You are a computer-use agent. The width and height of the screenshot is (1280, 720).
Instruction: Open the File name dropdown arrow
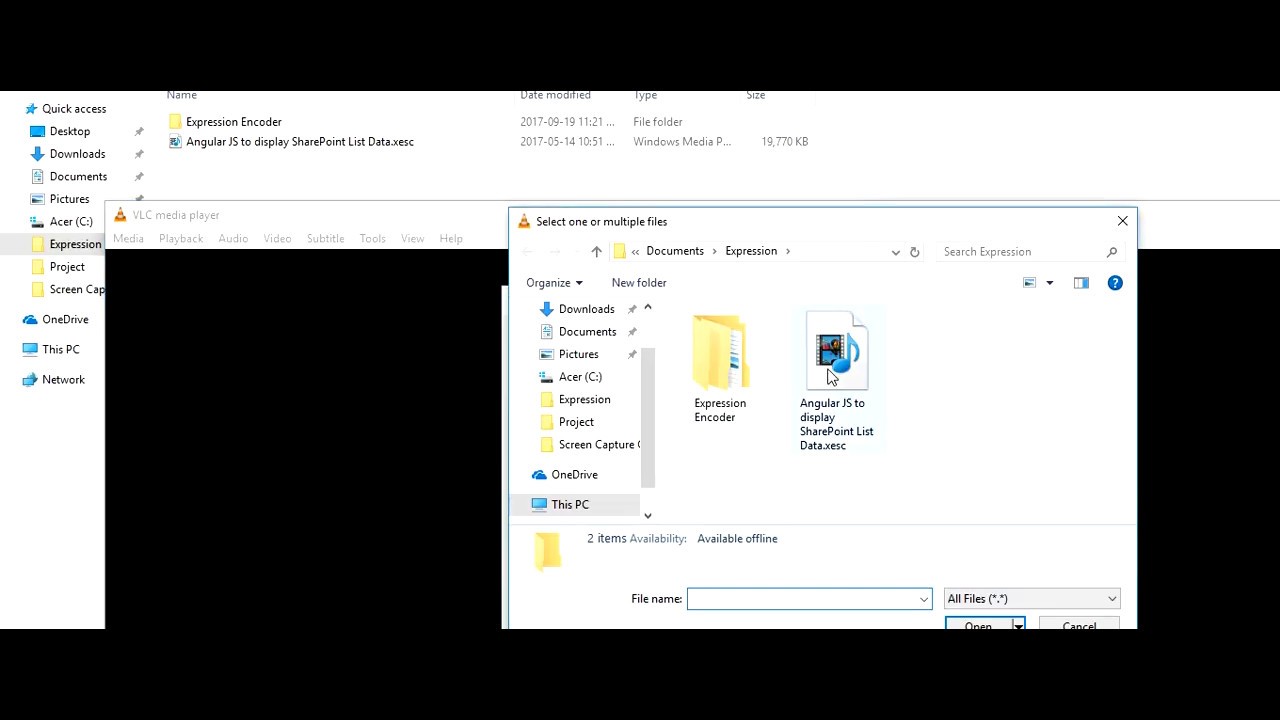[x=924, y=599]
